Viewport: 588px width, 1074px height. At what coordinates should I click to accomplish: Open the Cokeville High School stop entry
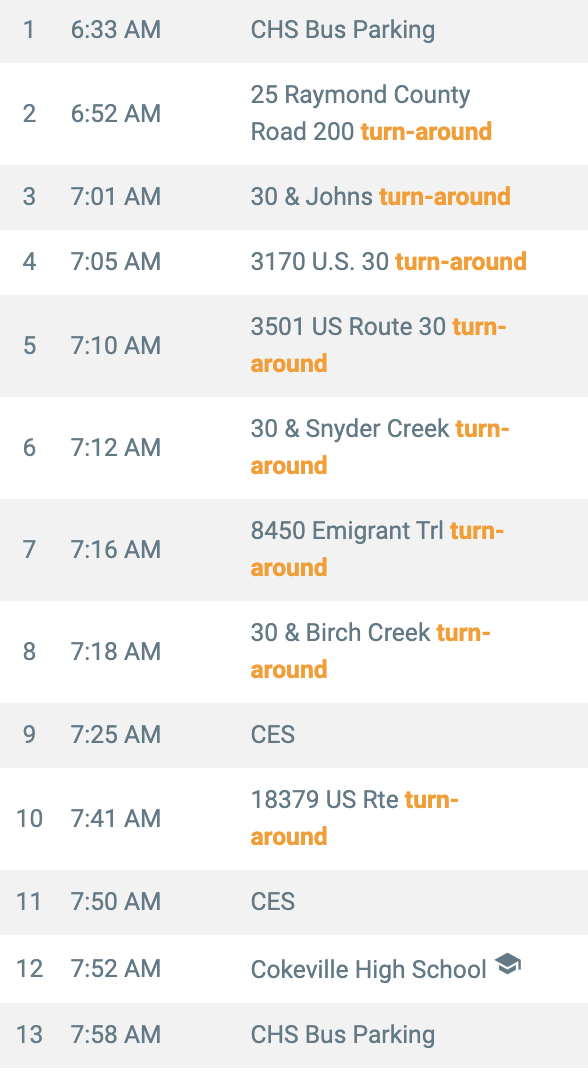click(294, 969)
